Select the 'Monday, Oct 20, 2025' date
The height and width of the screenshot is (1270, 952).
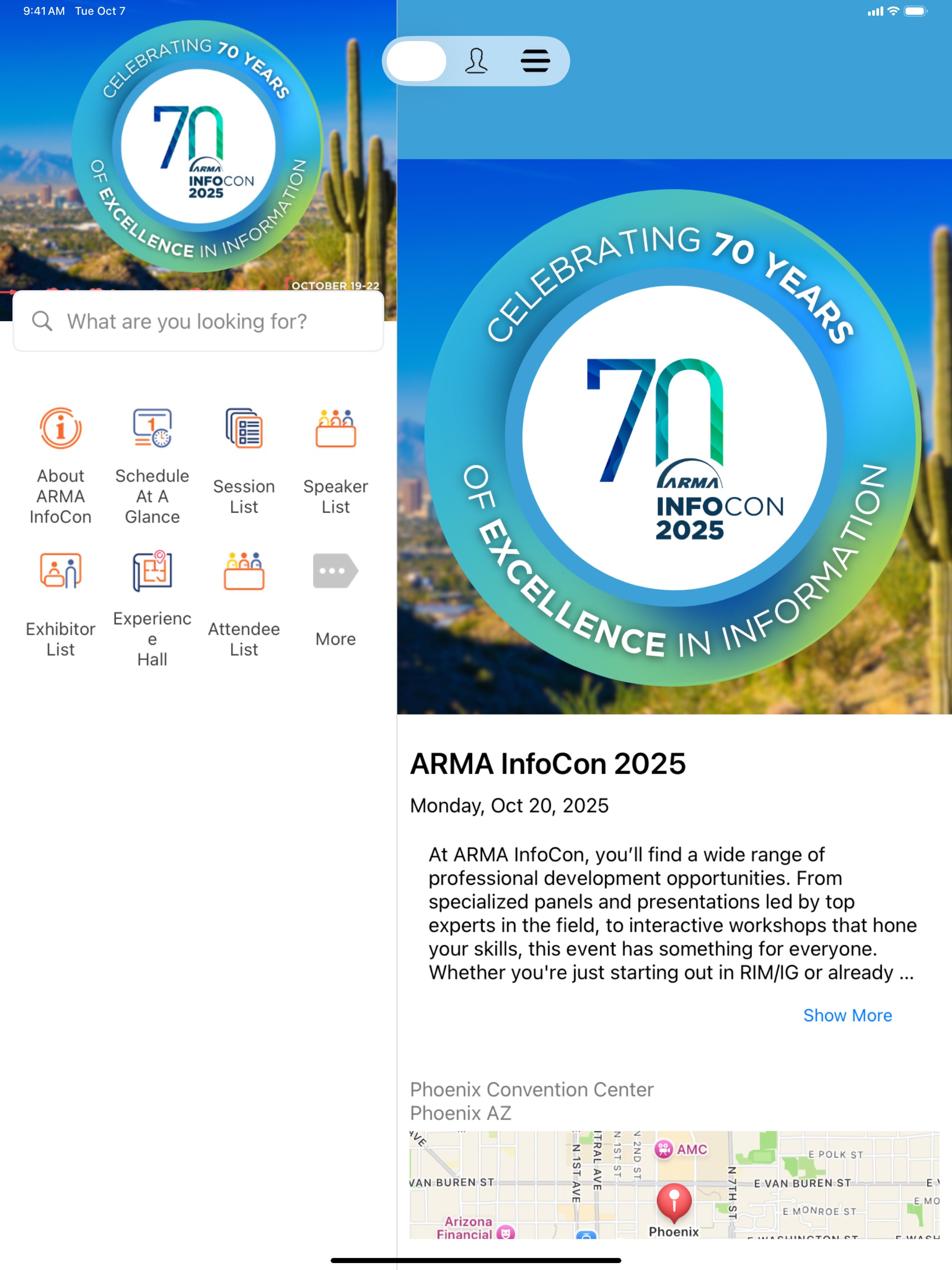pyautogui.click(x=509, y=806)
